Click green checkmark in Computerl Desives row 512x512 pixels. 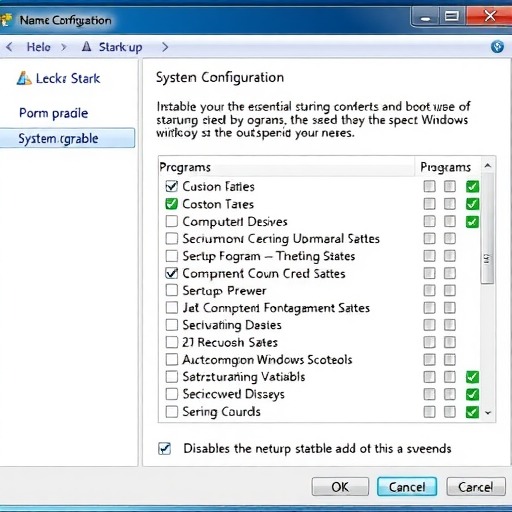(472, 222)
